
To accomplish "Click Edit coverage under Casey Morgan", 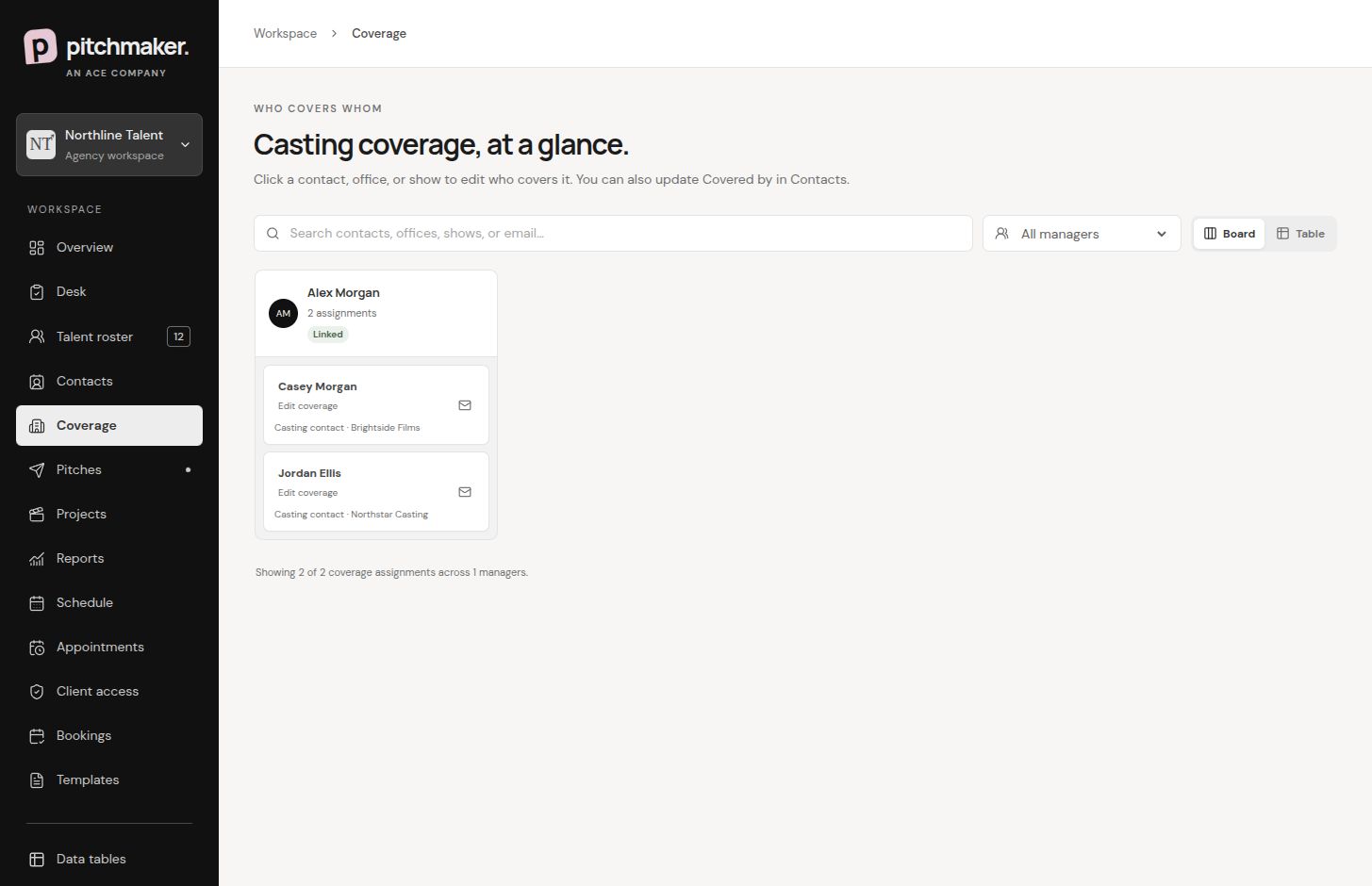I will 307,406.
